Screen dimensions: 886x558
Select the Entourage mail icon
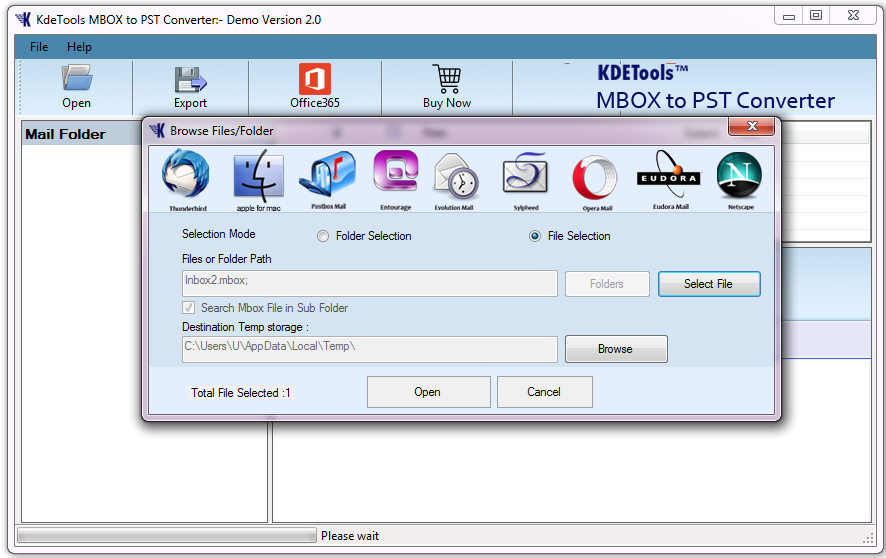point(395,175)
